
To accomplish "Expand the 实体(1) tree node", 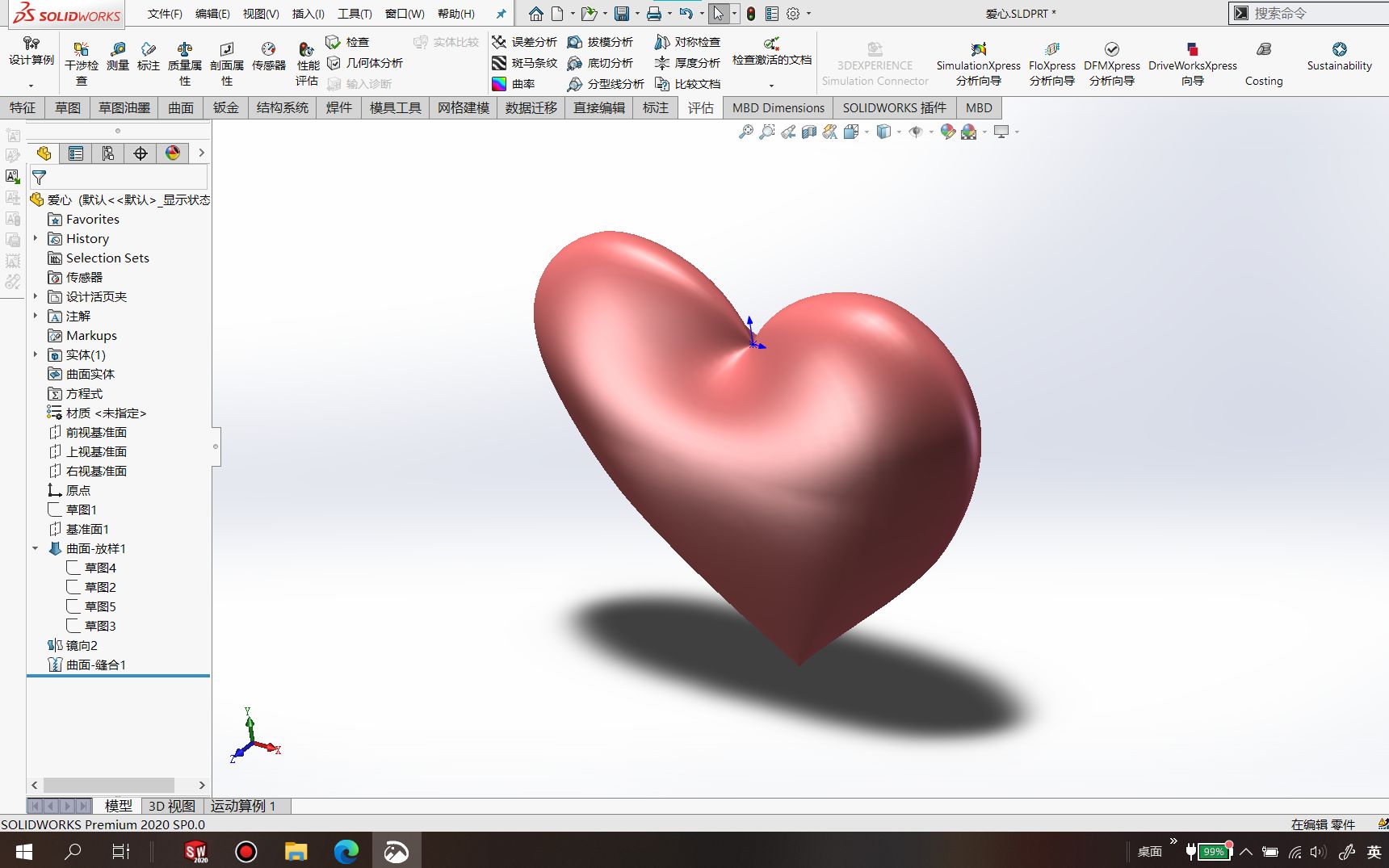I will pos(35,354).
